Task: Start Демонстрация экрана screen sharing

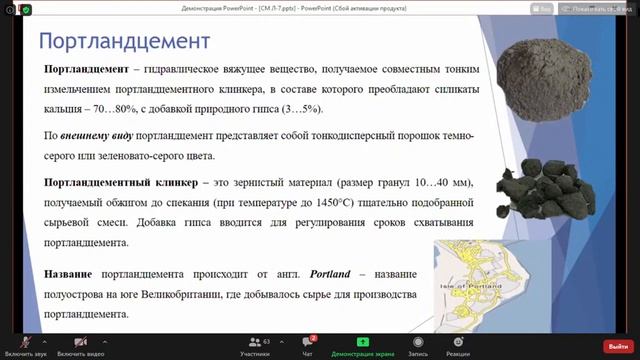Action: coord(362,346)
